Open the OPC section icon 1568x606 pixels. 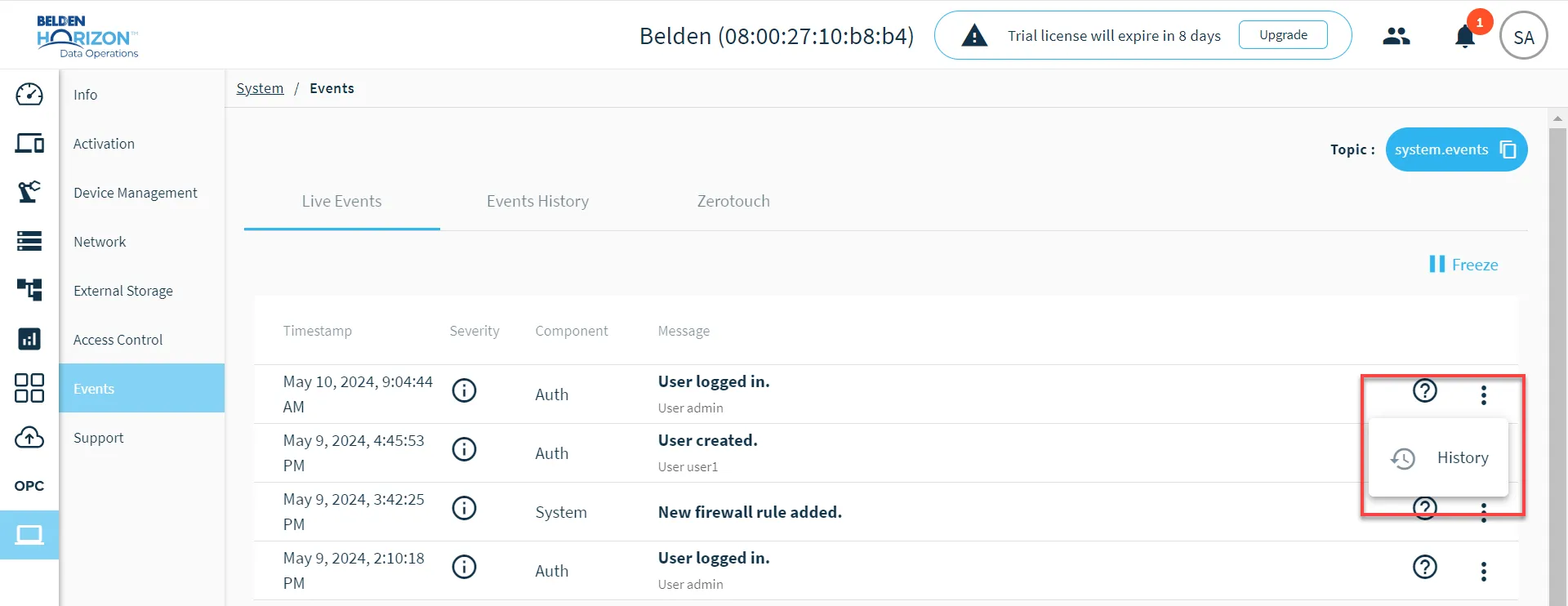pos(29,486)
